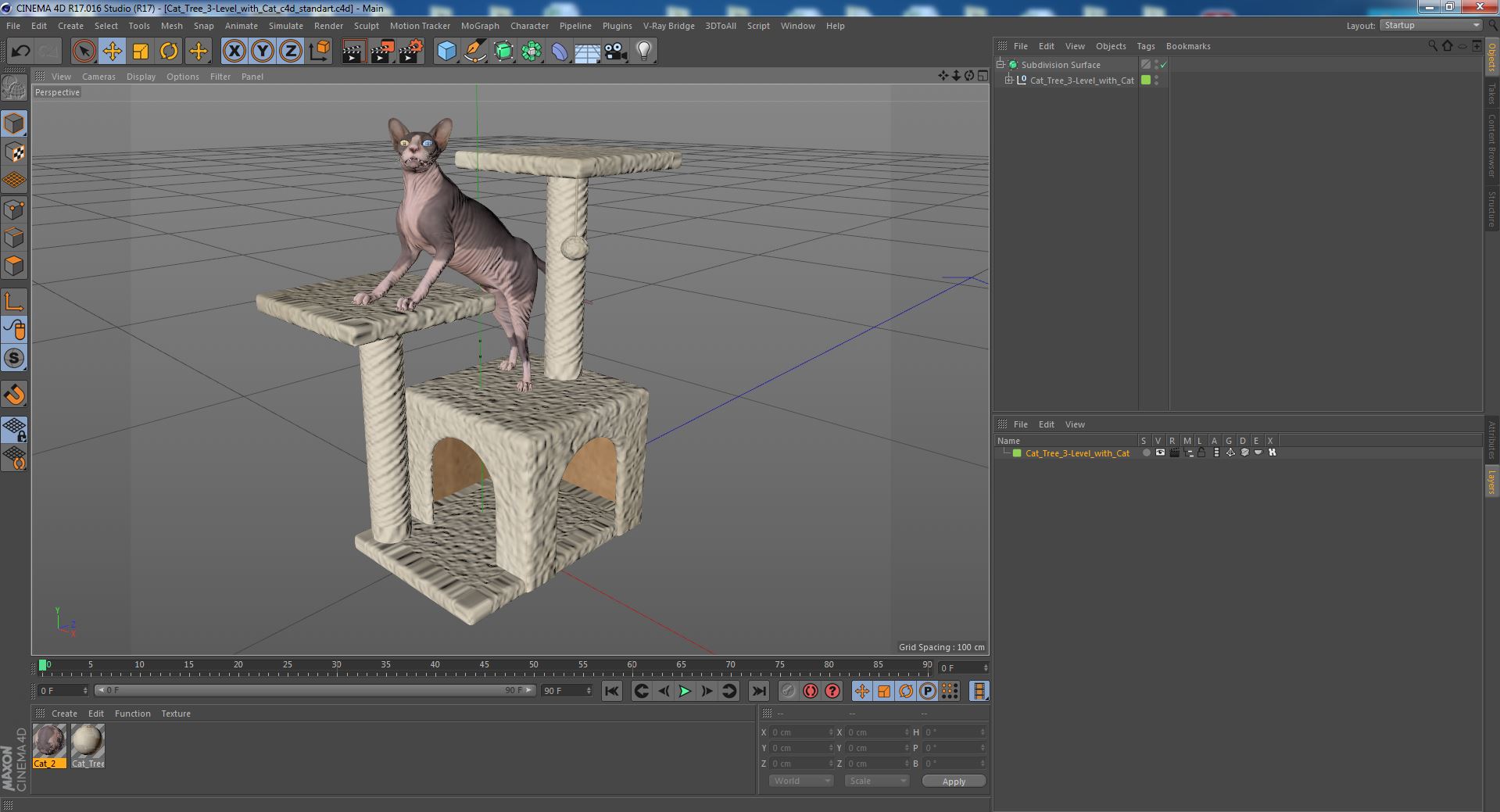Select the Live Selection tool
The width and height of the screenshot is (1500, 812).
point(84,52)
